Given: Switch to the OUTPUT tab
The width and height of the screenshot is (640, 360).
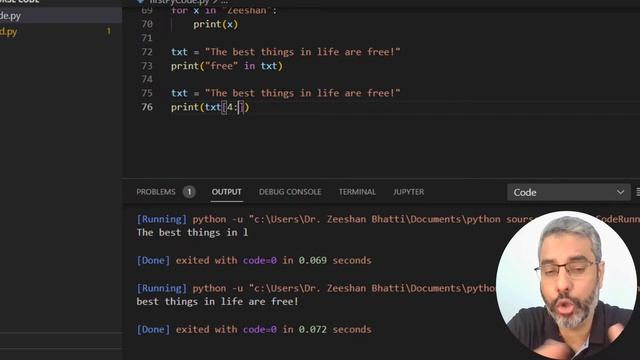Looking at the screenshot, I should click(227, 192).
